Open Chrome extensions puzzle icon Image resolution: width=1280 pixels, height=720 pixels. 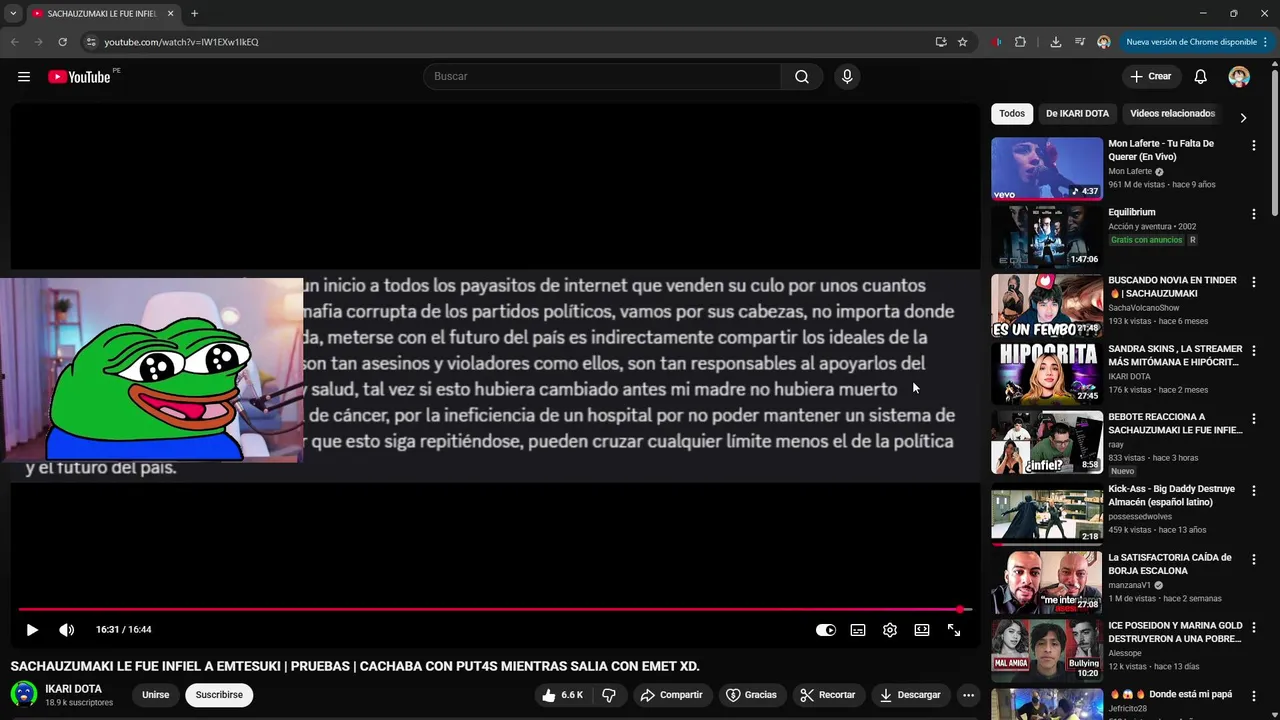tap(1020, 42)
